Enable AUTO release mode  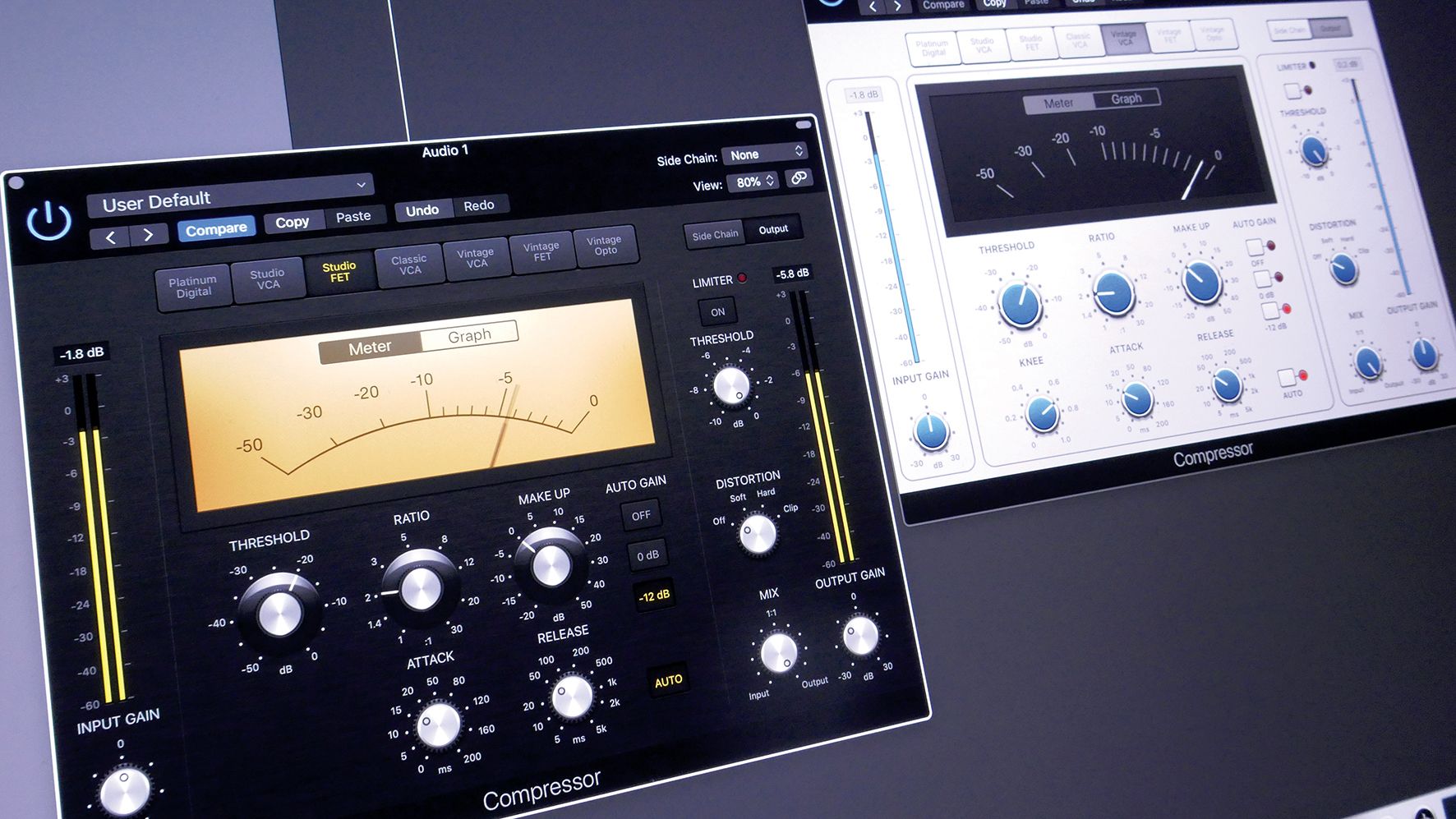click(x=669, y=679)
